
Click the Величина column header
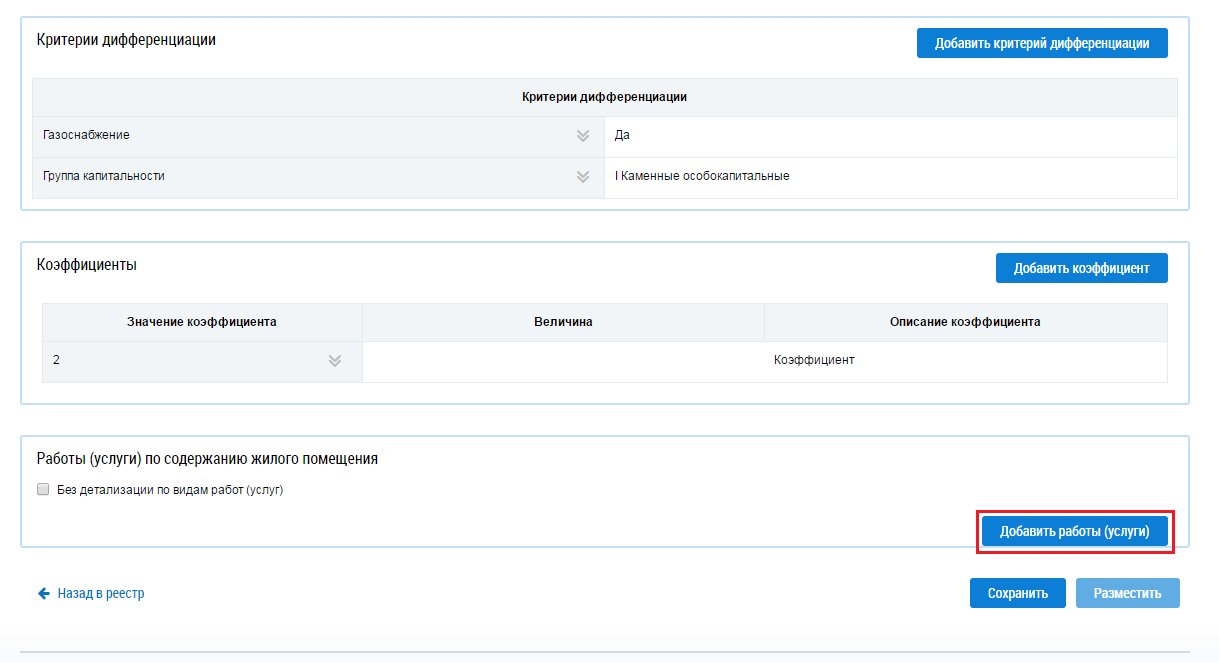[563, 322]
